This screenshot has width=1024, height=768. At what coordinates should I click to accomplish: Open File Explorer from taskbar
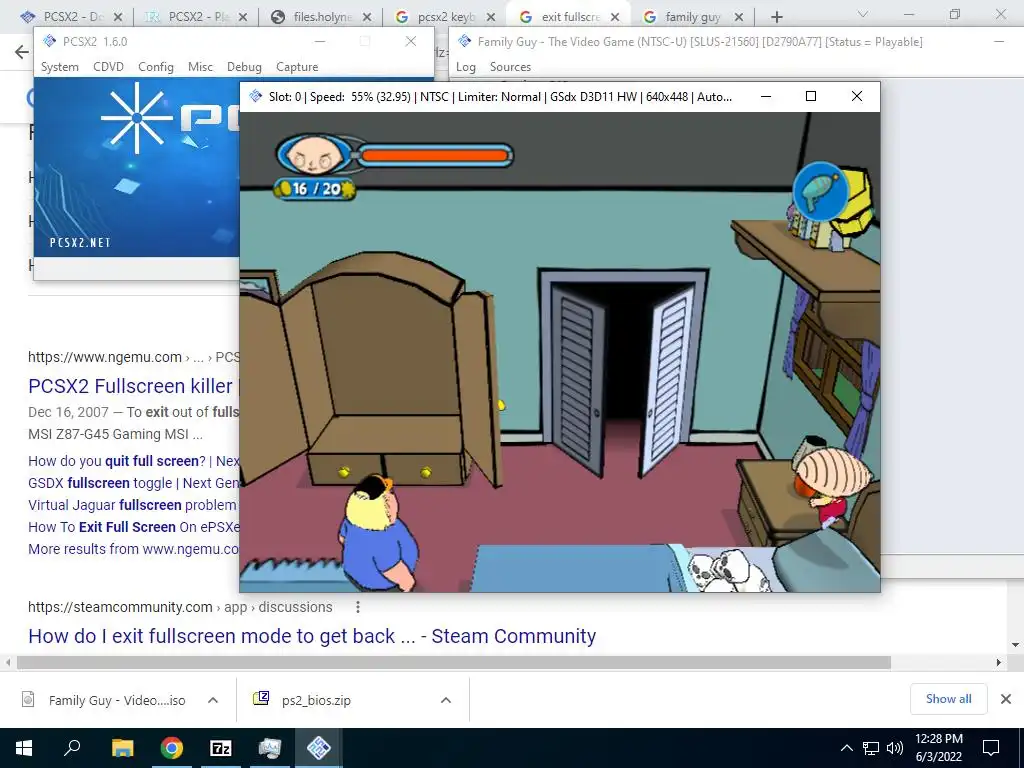122,748
